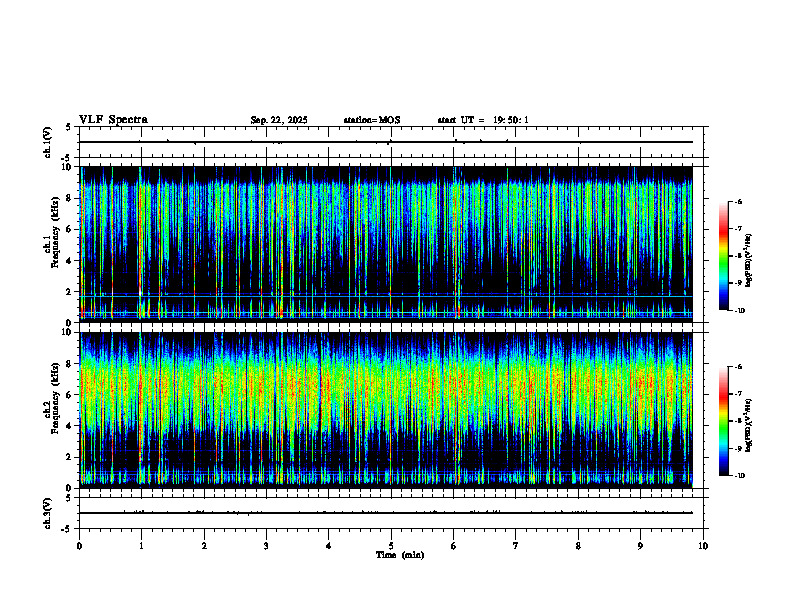Screen dimensions: 792x612
Task: Click the "station=MOS" header label
Action: pyautogui.click(x=372, y=120)
